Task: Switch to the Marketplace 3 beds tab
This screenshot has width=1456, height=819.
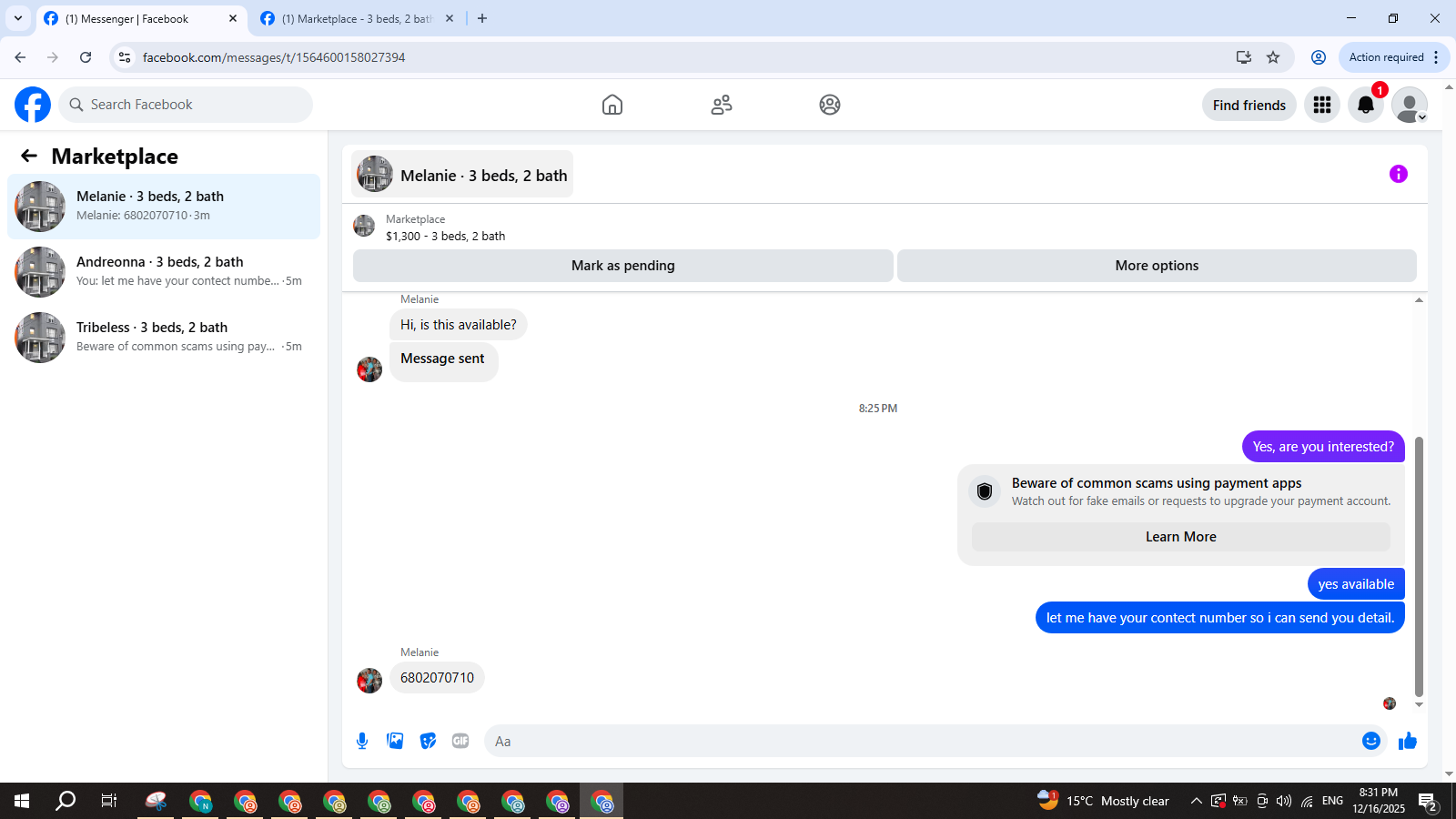Action: [x=358, y=19]
